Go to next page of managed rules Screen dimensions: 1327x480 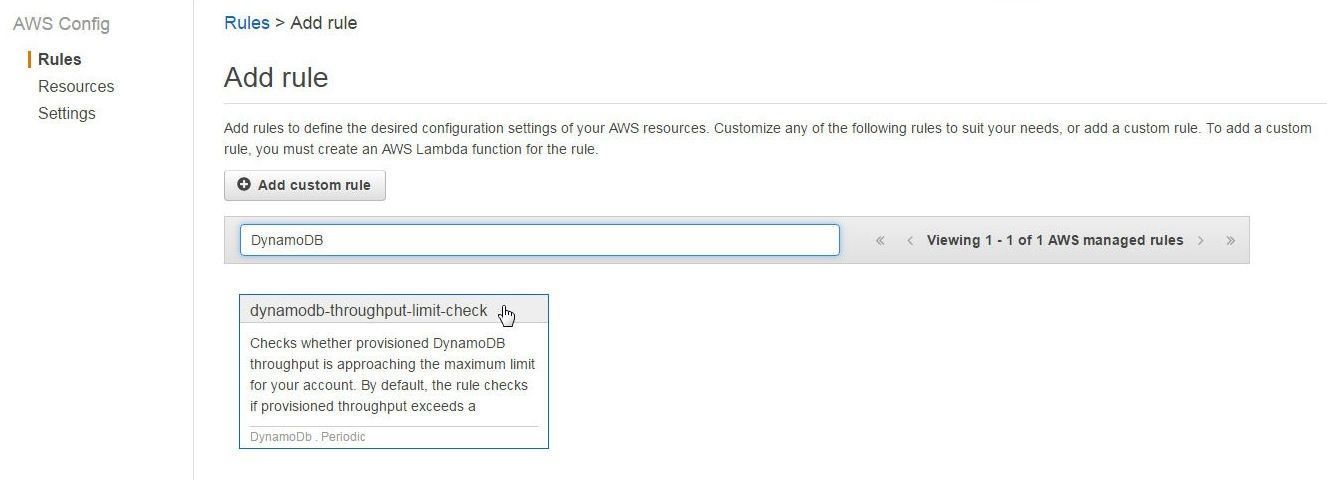[x=1200, y=240]
